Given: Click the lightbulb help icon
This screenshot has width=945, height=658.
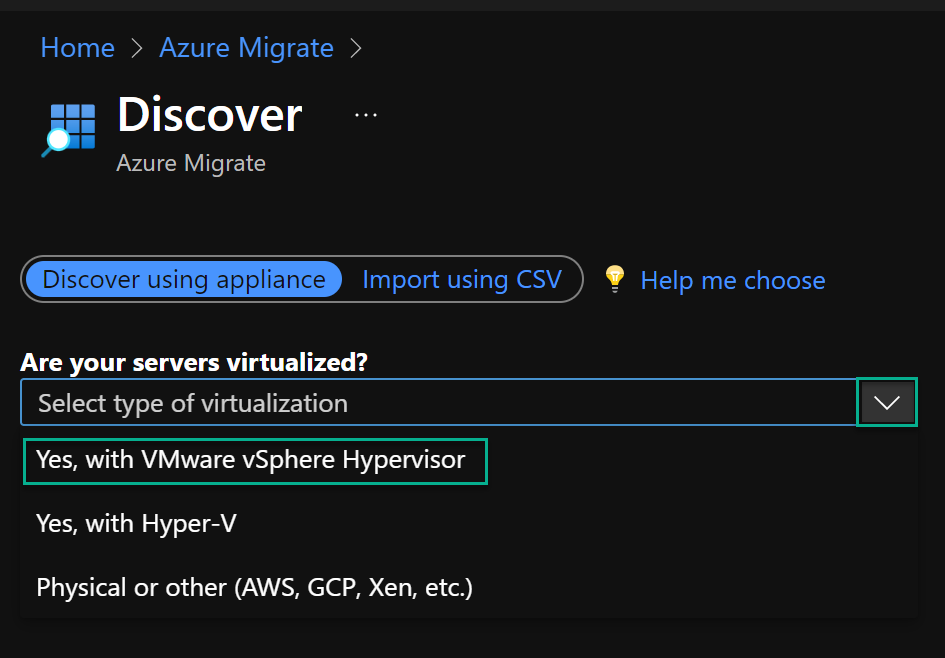Looking at the screenshot, I should pos(615,280).
